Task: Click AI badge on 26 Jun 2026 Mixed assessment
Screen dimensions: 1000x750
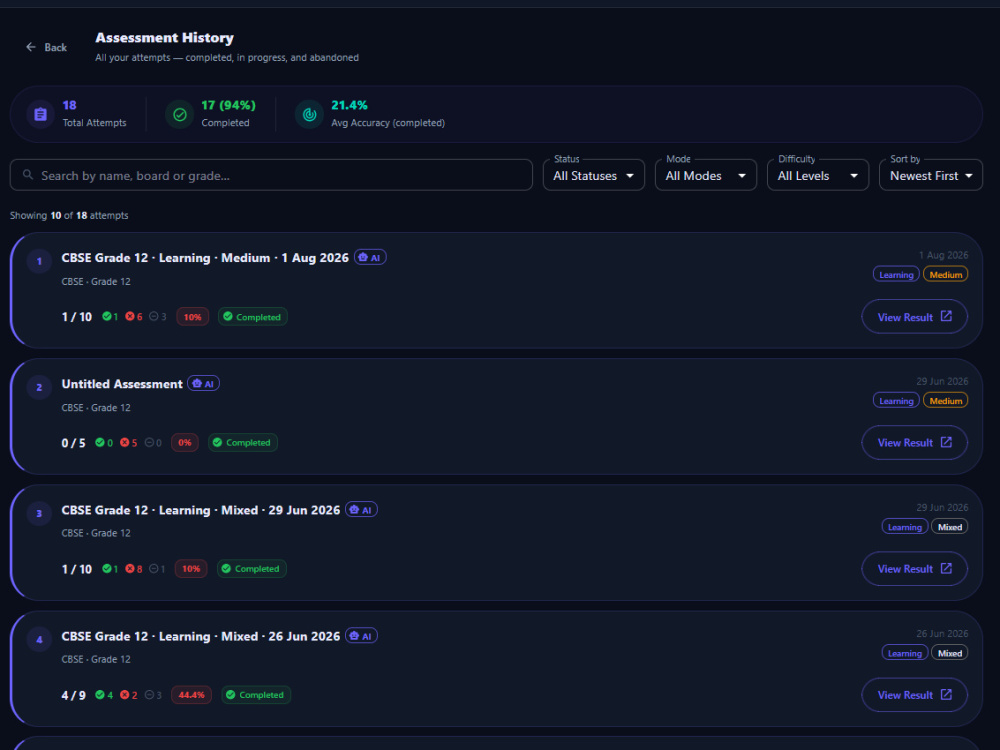Action: tap(362, 636)
